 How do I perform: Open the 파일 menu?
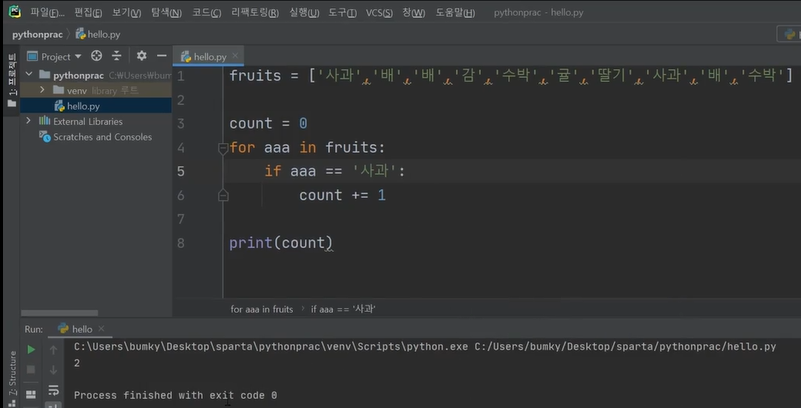point(47,13)
